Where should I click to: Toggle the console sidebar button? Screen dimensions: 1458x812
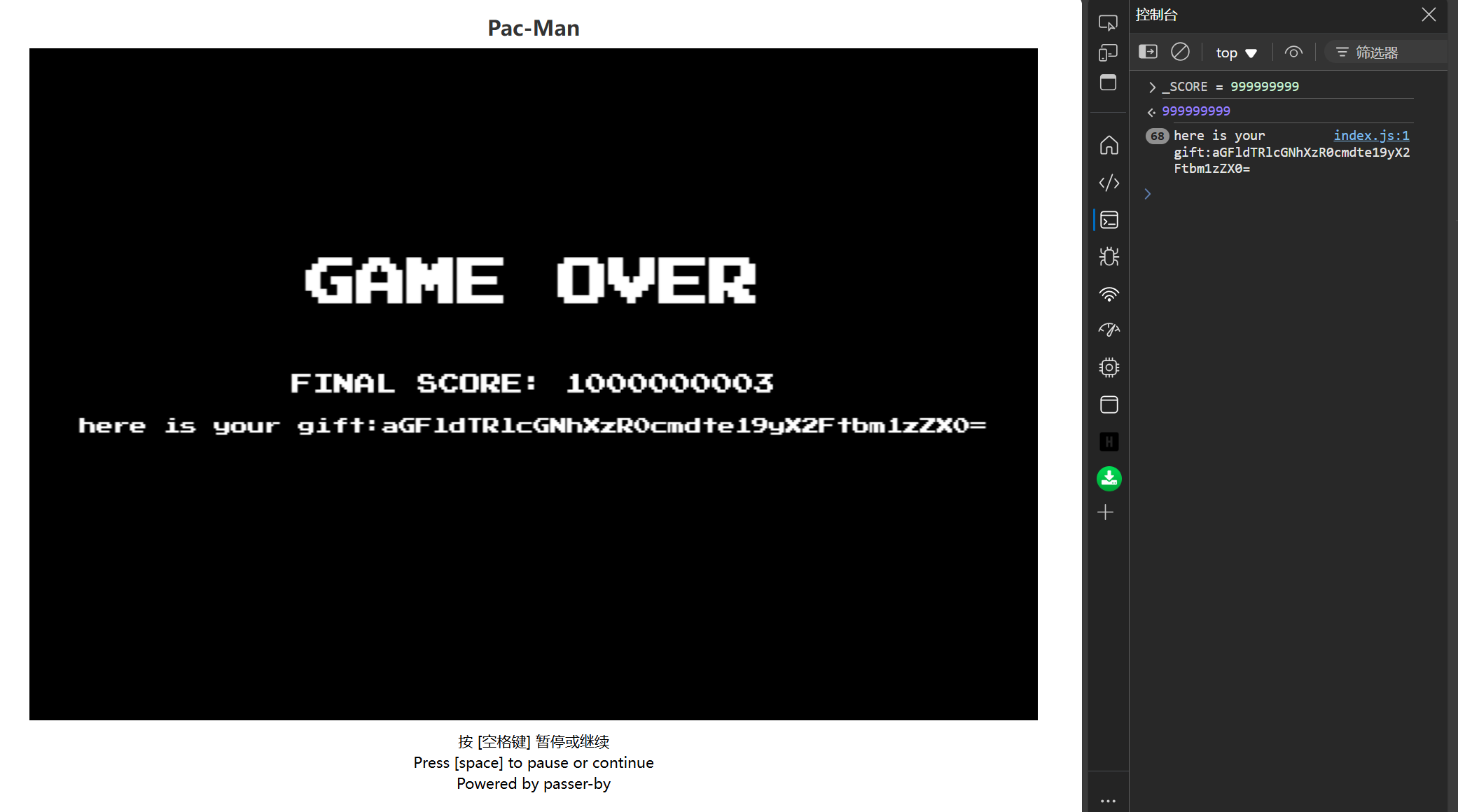1148,52
